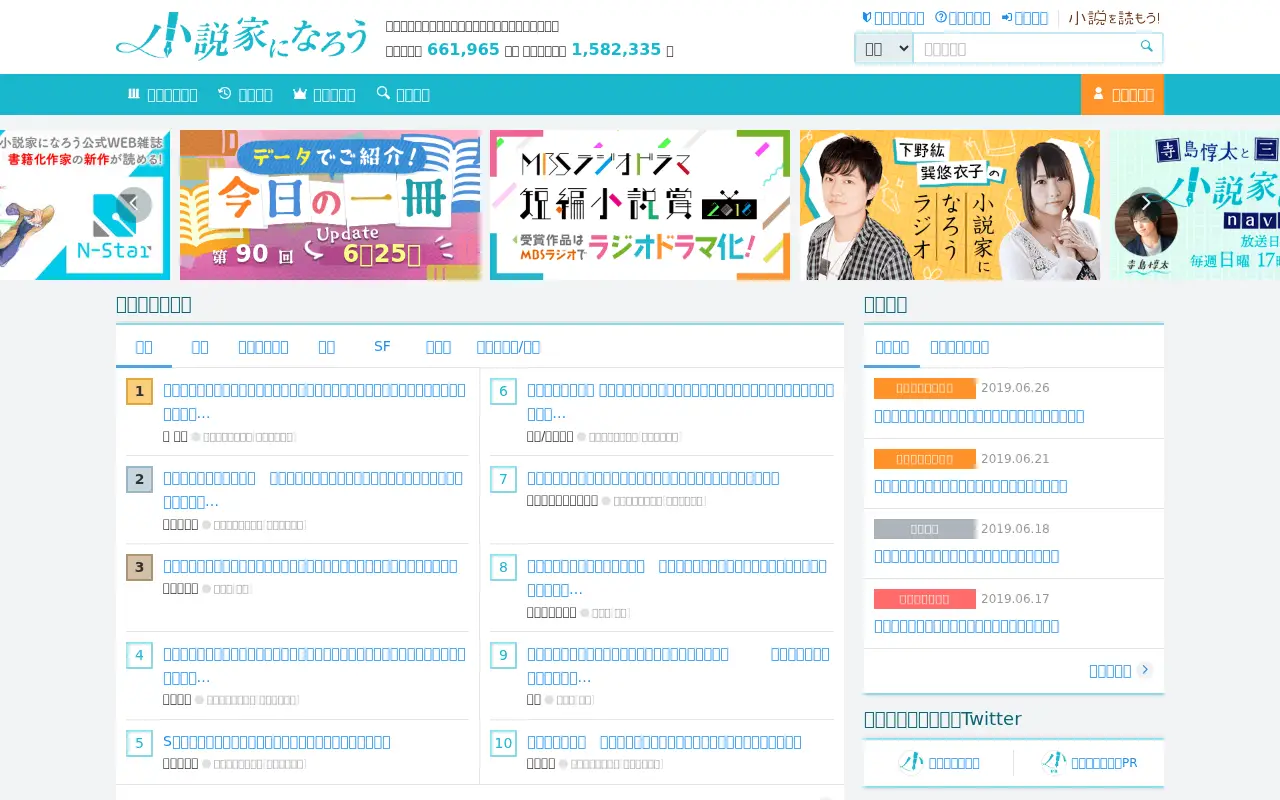Click the registered users count 661,965
The image size is (1280, 800).
point(463,49)
